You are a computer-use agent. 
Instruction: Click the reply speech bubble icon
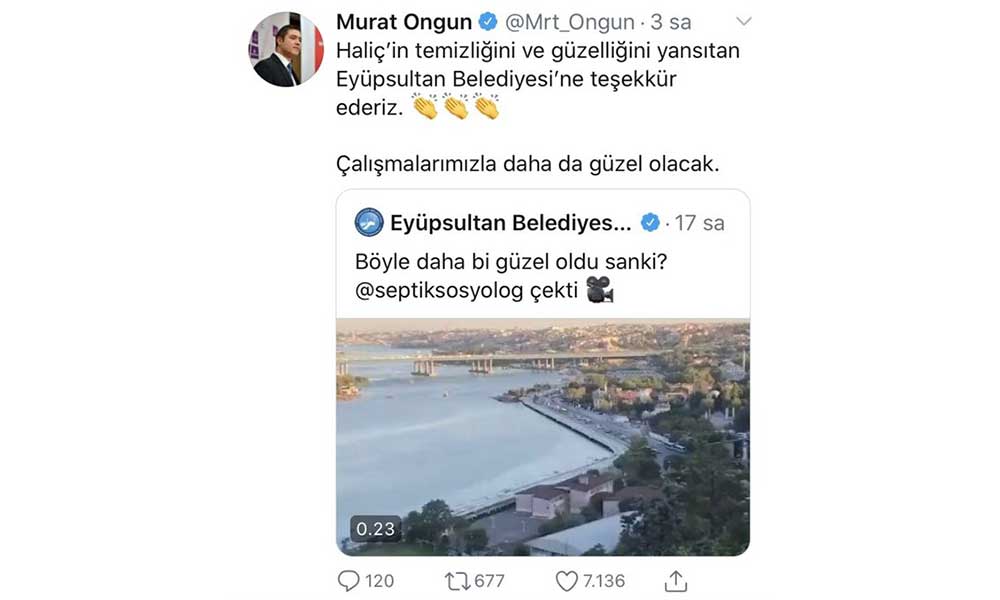click(348, 580)
